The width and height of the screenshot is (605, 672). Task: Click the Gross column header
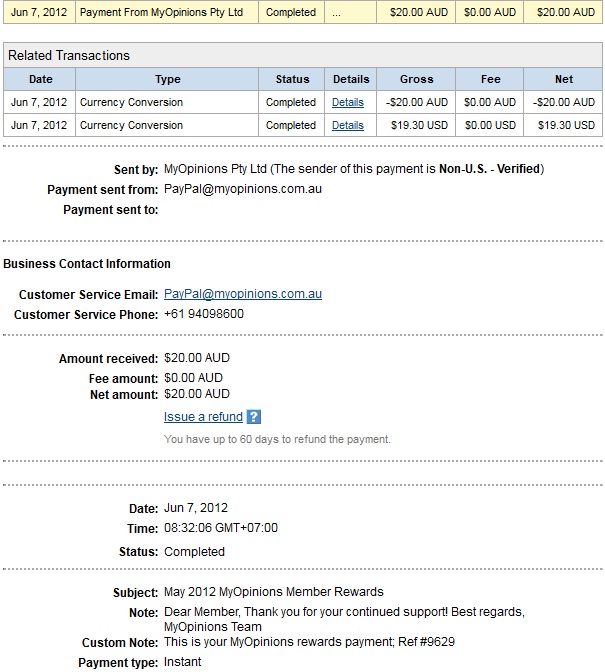416,79
